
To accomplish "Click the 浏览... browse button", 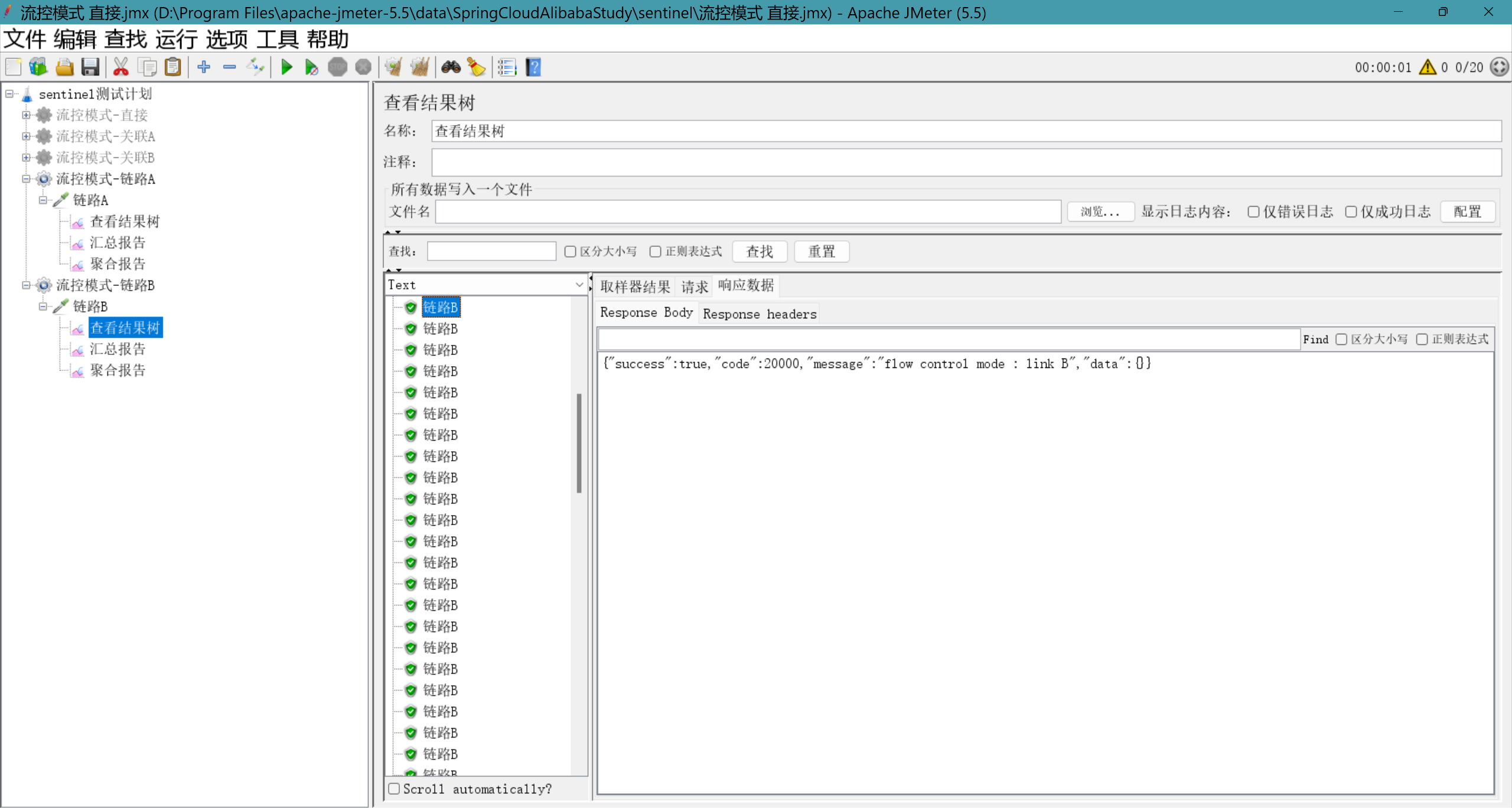I will point(1100,212).
